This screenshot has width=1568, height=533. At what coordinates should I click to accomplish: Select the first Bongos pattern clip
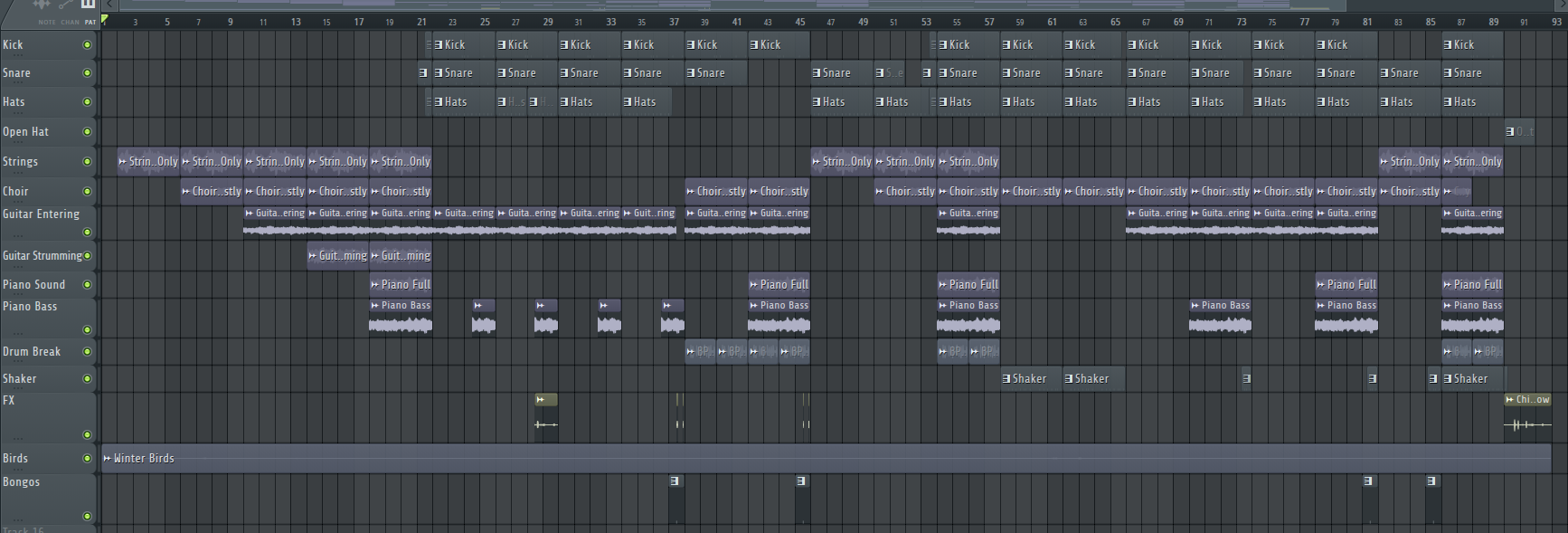pyautogui.click(x=675, y=481)
